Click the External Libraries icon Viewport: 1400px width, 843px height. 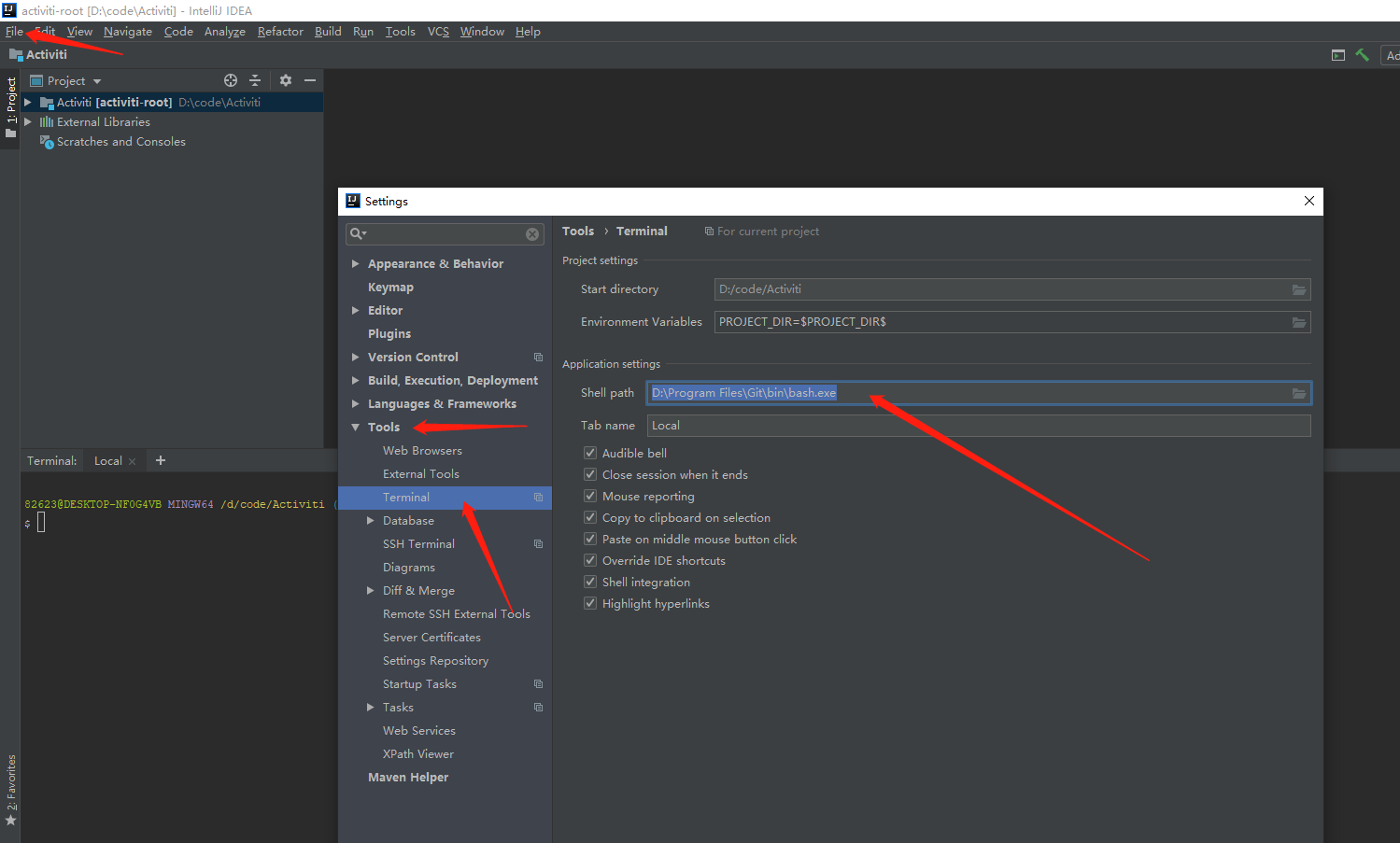(47, 122)
